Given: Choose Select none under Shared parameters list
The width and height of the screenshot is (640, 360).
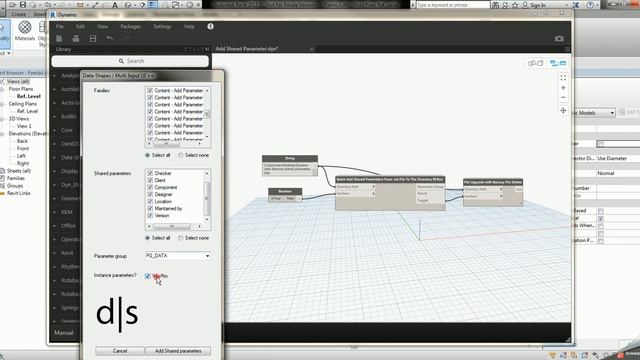Looking at the screenshot, I should 180,238.
